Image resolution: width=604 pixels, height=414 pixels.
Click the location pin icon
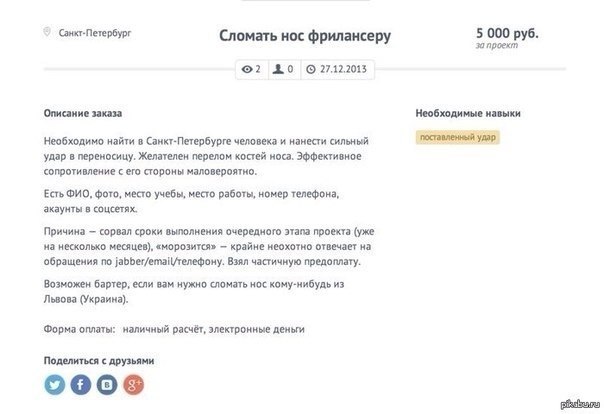[47, 33]
